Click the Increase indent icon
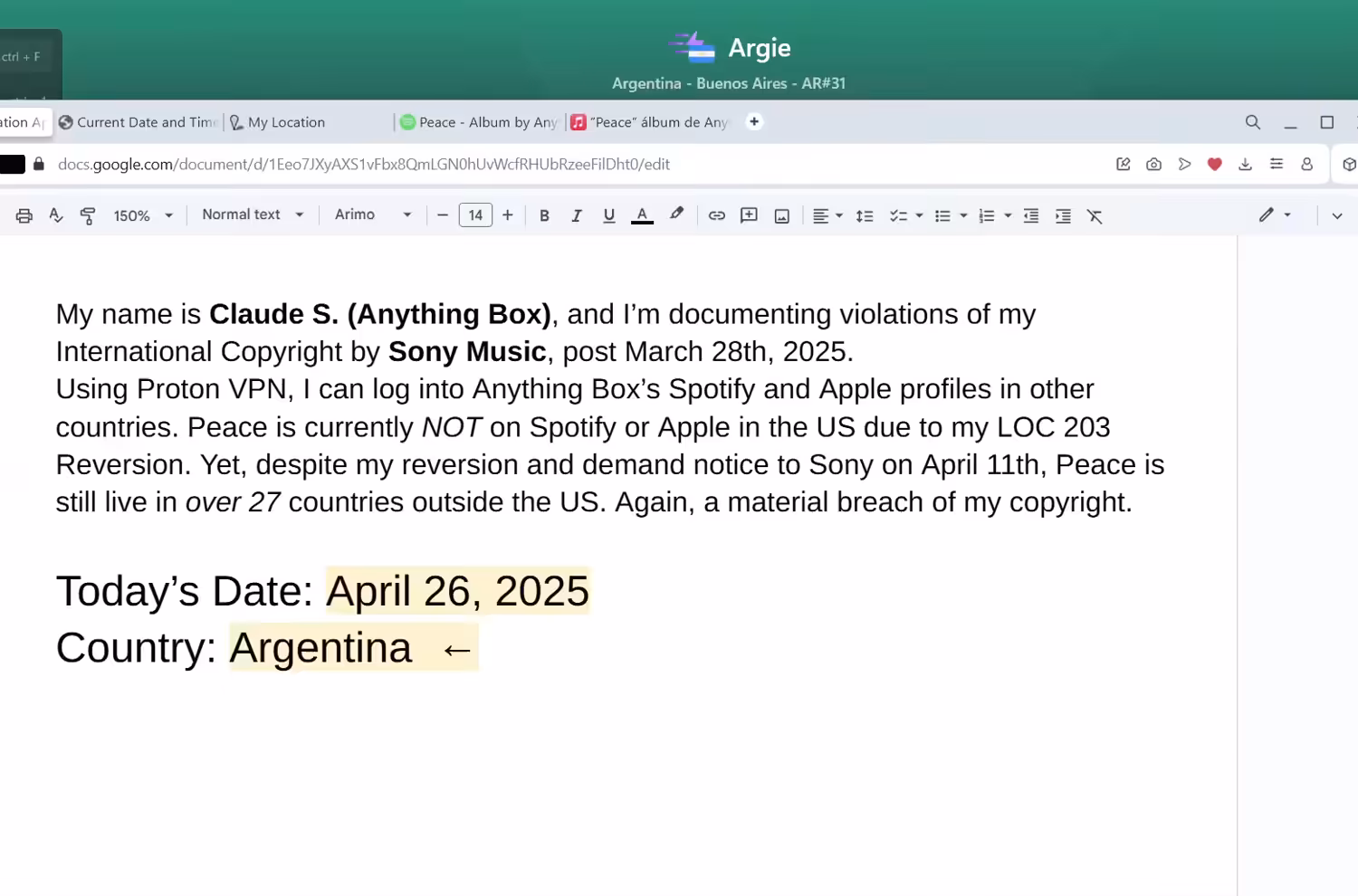The height and width of the screenshot is (896, 1358). point(1063,215)
